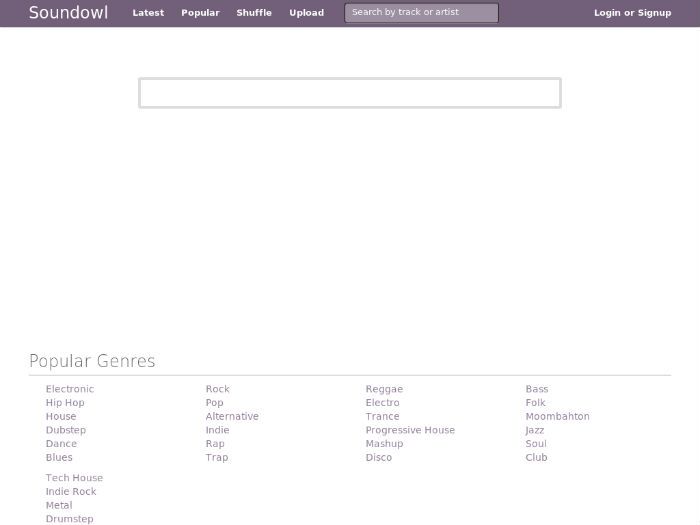Select the Moombahton genre
This screenshot has width=700, height=525.
pyautogui.click(x=558, y=416)
